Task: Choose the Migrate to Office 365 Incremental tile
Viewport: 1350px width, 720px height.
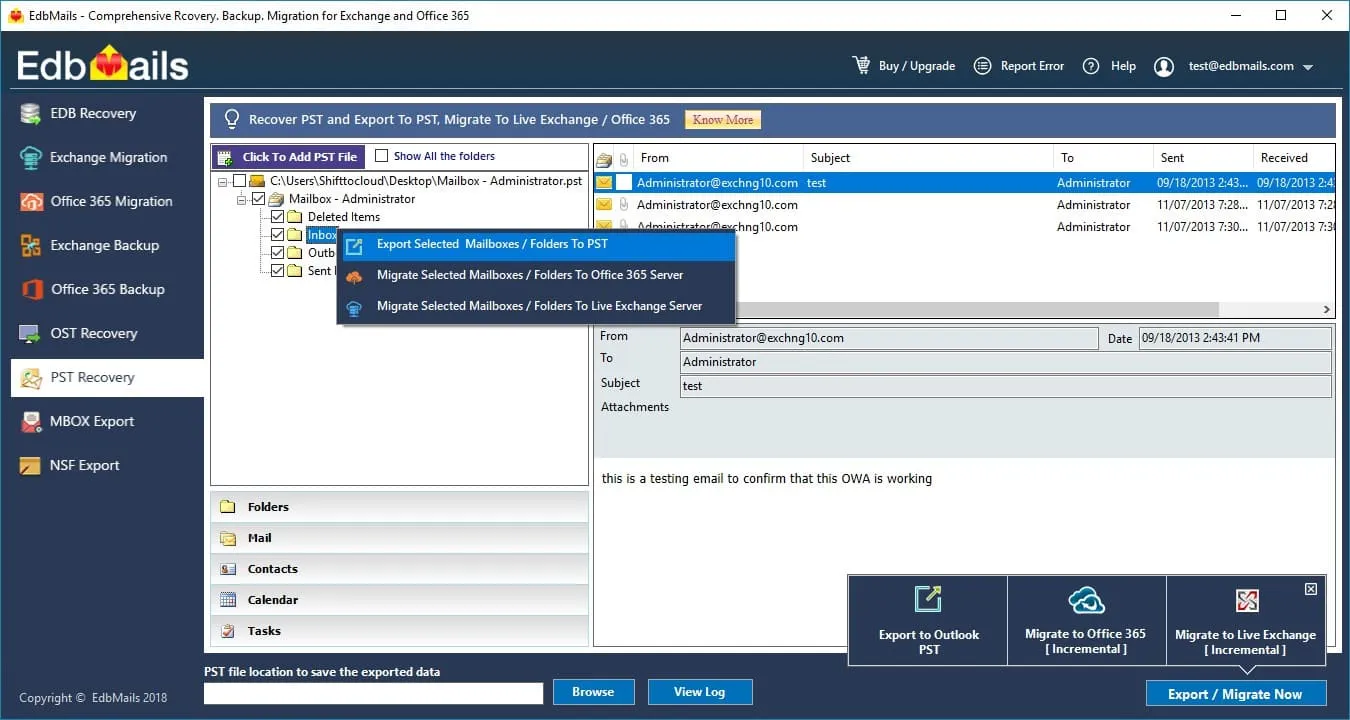Action: [1086, 620]
